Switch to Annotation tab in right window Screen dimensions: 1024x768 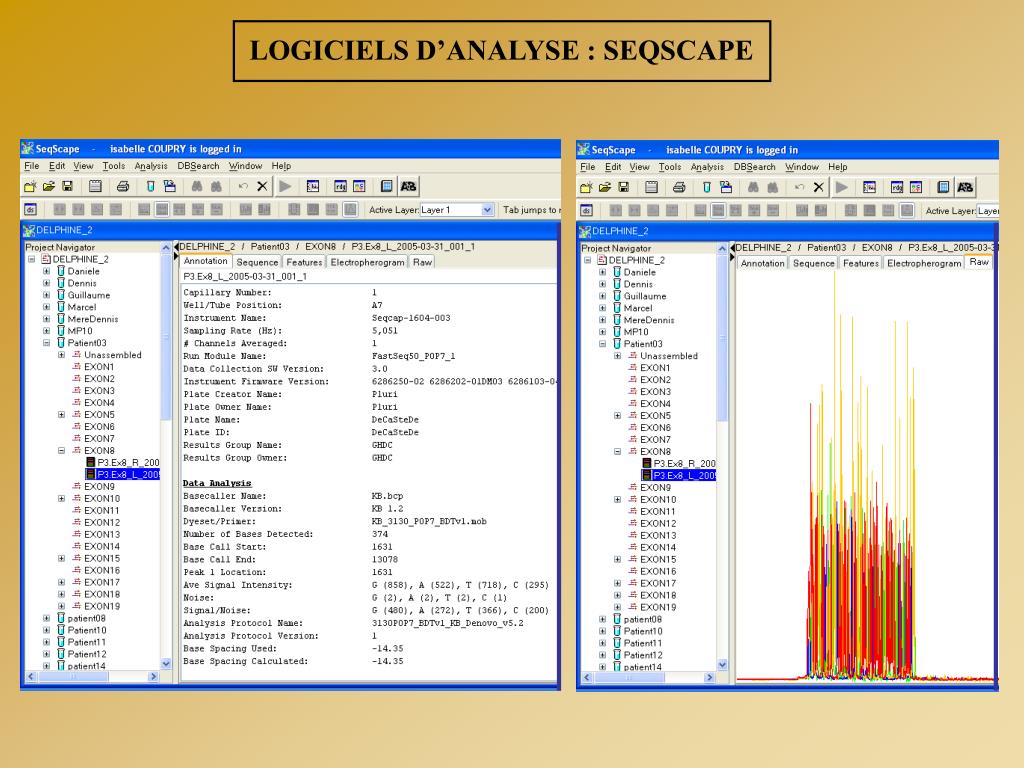(762, 264)
